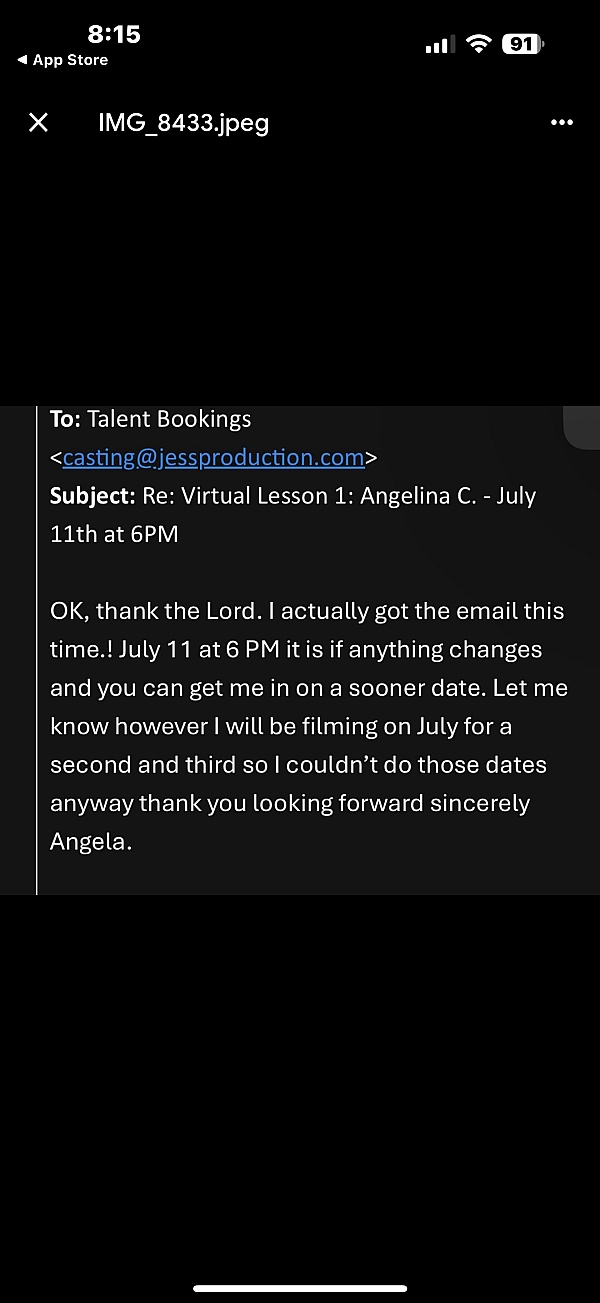Tap the gray rounded handle at image's right edge
The image size is (600, 1303).
click(582, 428)
